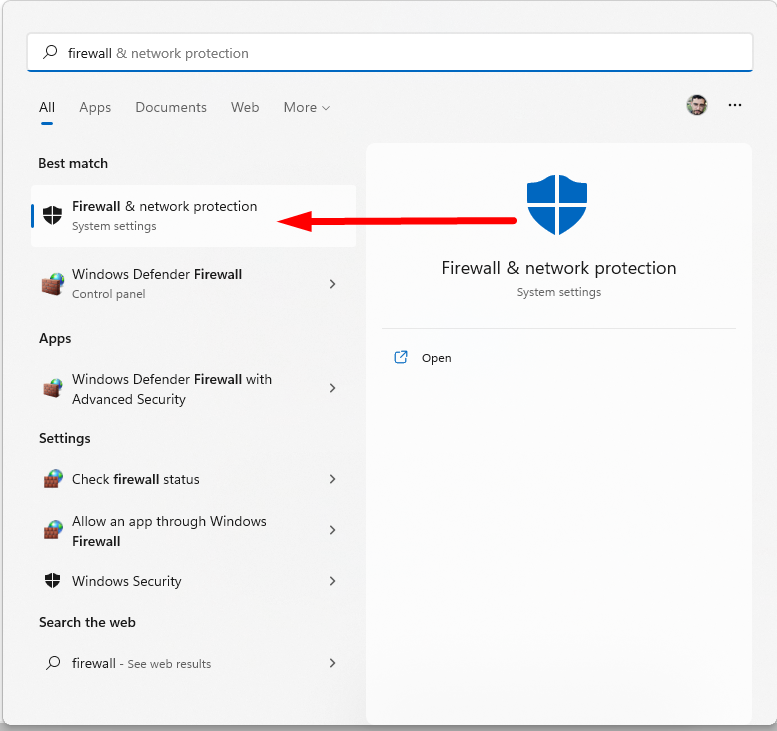Image resolution: width=777 pixels, height=731 pixels.
Task: Open Allow an app through Windows Firewall
Action: pyautogui.click(x=193, y=531)
